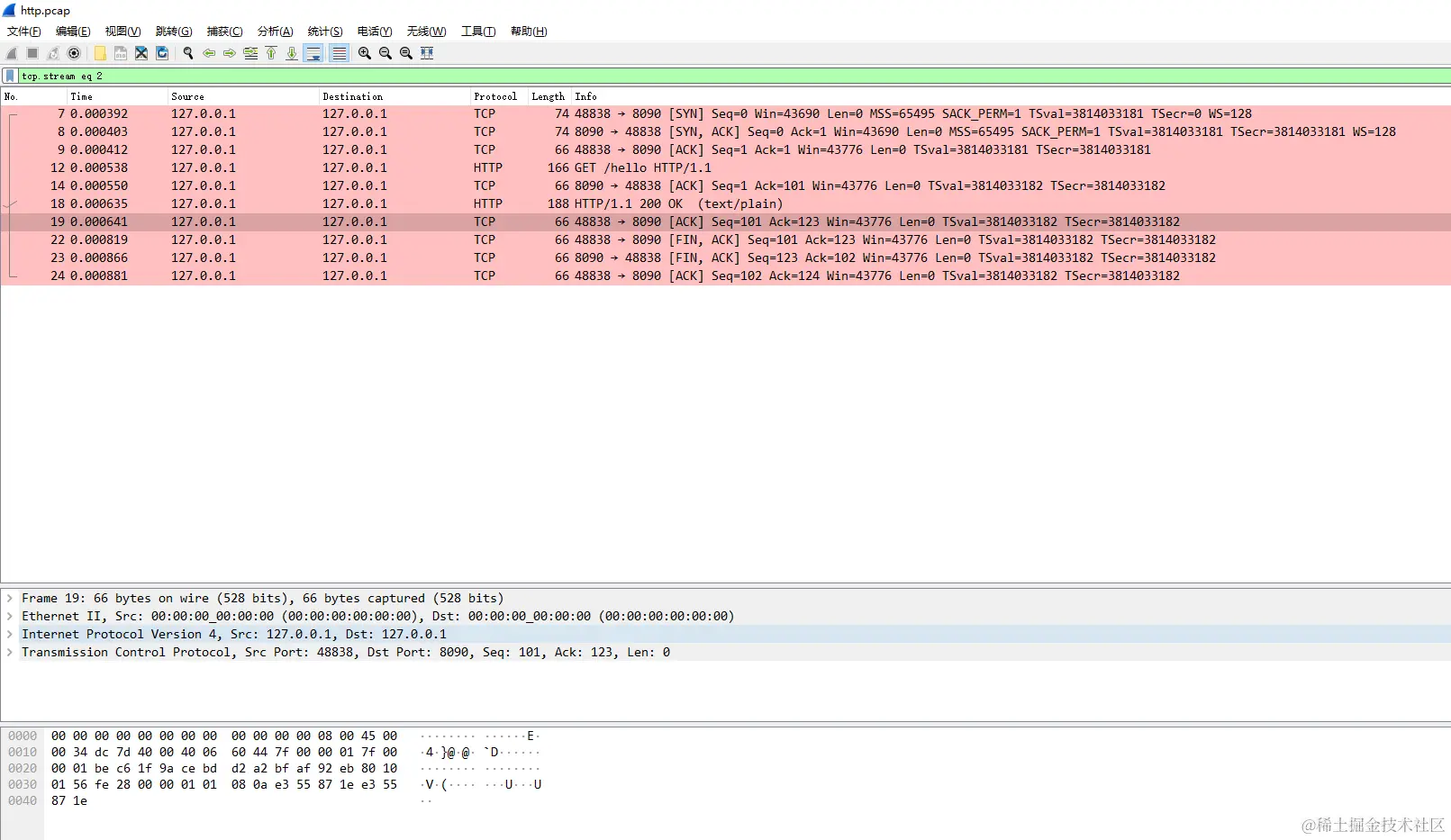Open the 工具(T) menu

[x=478, y=32]
